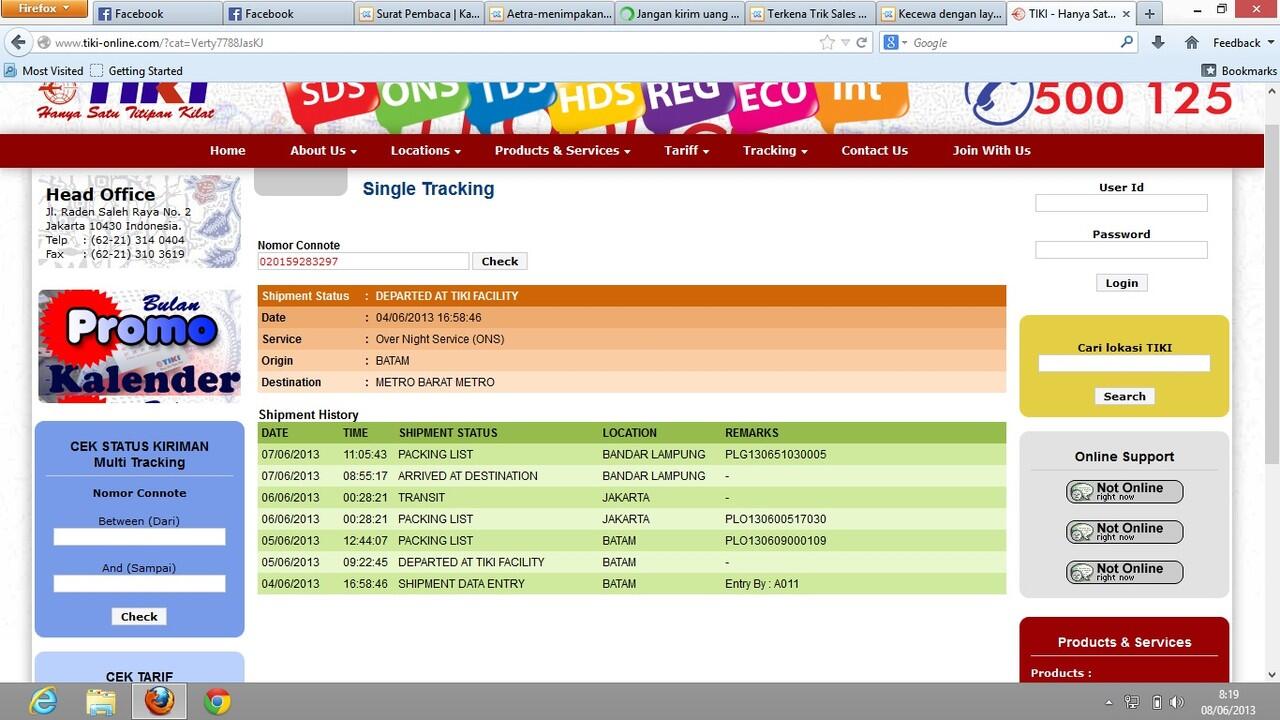Click the browser address bar URL
The image size is (1280, 720).
159,43
